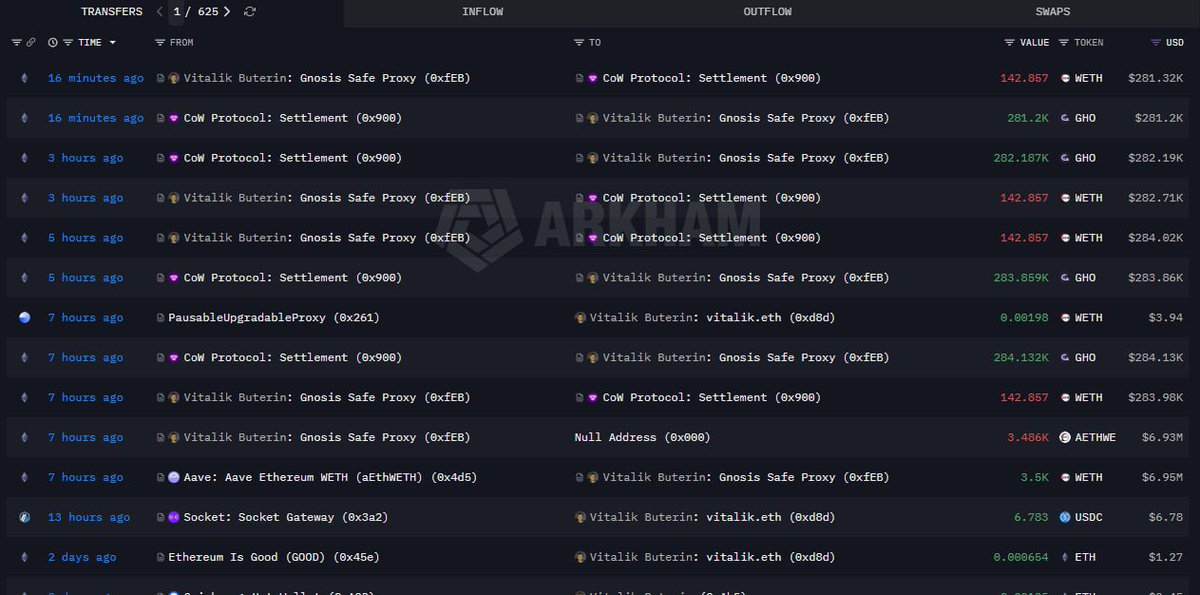The height and width of the screenshot is (595, 1200).
Task: Open the FROM column filter
Action: point(160,43)
